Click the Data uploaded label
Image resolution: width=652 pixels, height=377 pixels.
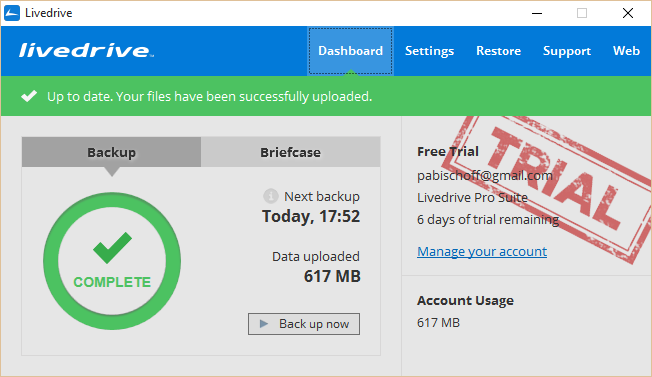point(316,256)
